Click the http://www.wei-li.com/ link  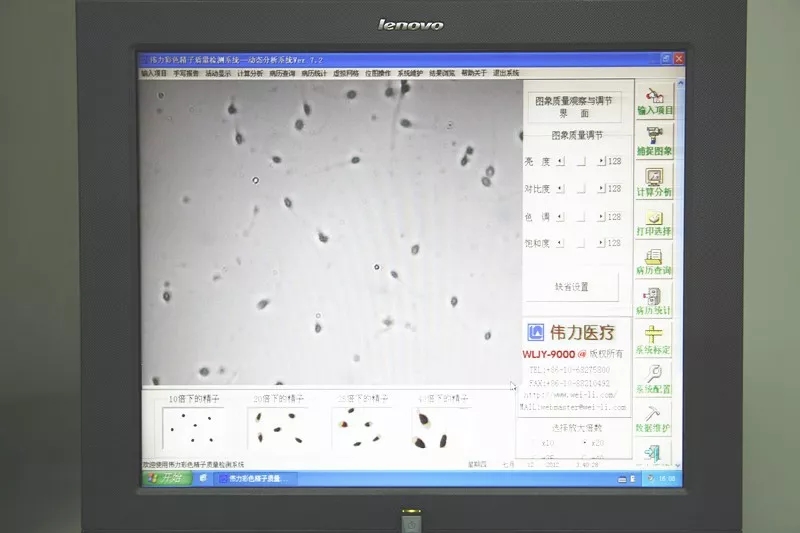[x=571, y=395]
